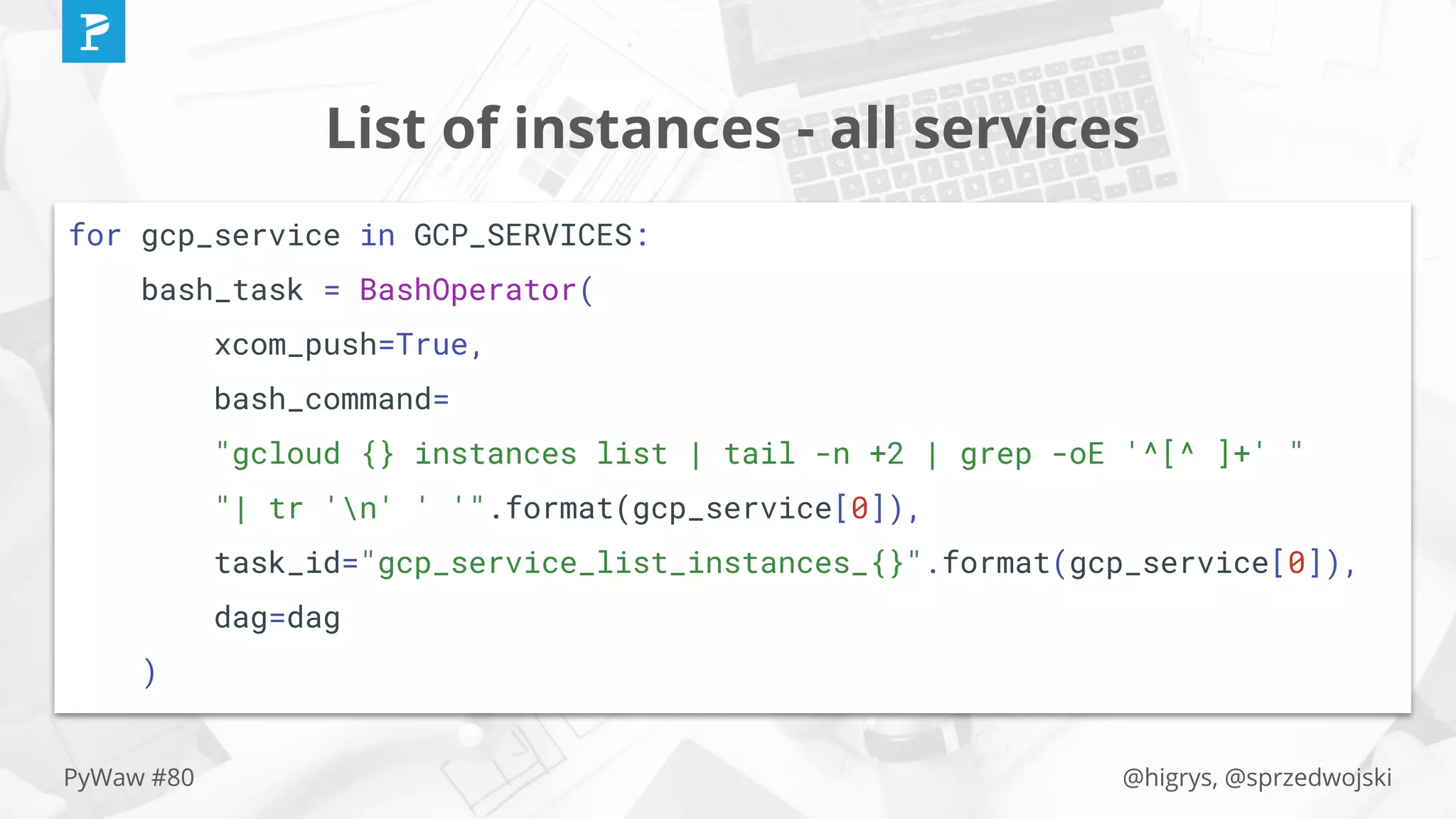Click the tr '\n' format code line
Screen dimensions: 1456x819
tap(567, 508)
